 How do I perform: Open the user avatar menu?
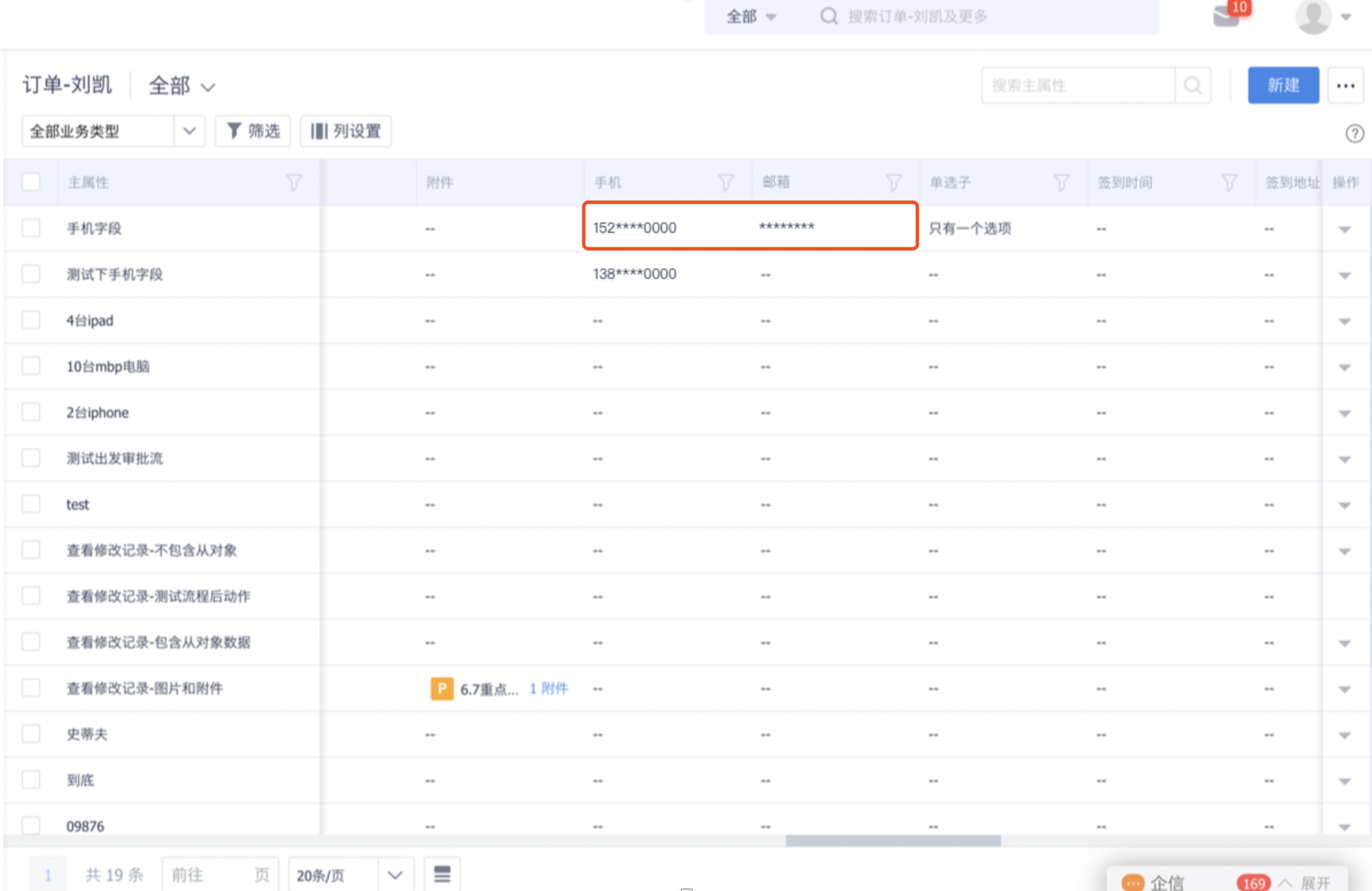coord(1314,16)
